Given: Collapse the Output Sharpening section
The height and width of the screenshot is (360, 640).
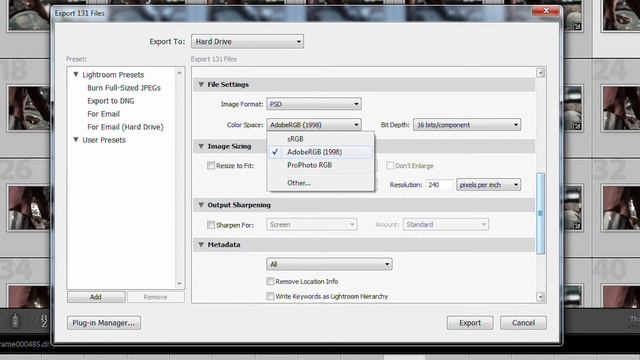Looking at the screenshot, I should point(201,205).
